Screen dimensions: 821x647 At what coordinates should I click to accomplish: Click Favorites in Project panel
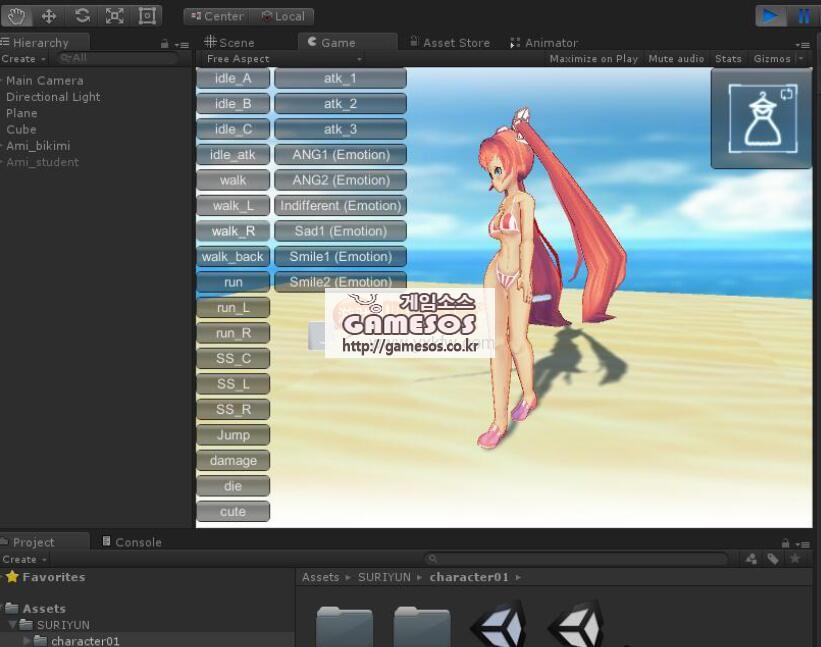pyautogui.click(x=54, y=577)
